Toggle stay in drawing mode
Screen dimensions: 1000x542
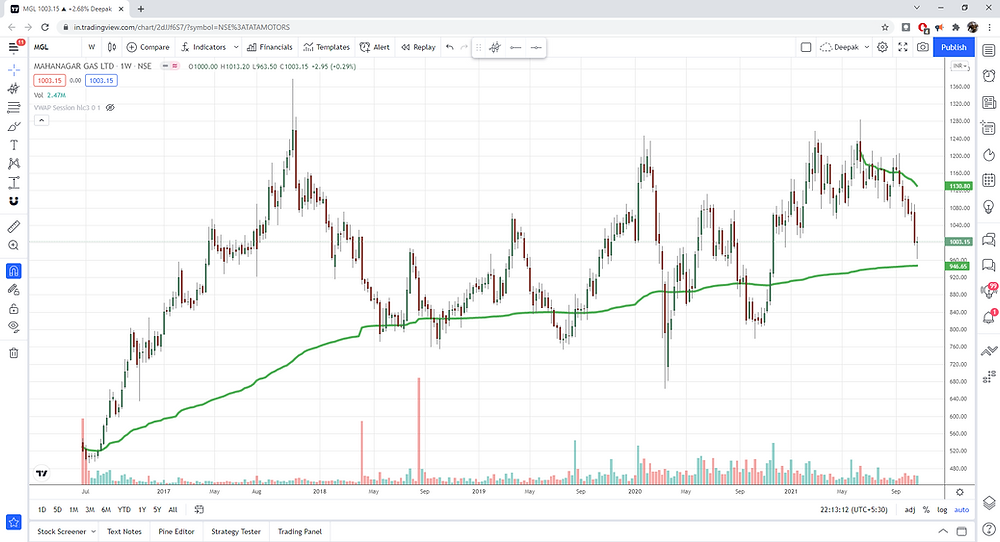point(13,290)
